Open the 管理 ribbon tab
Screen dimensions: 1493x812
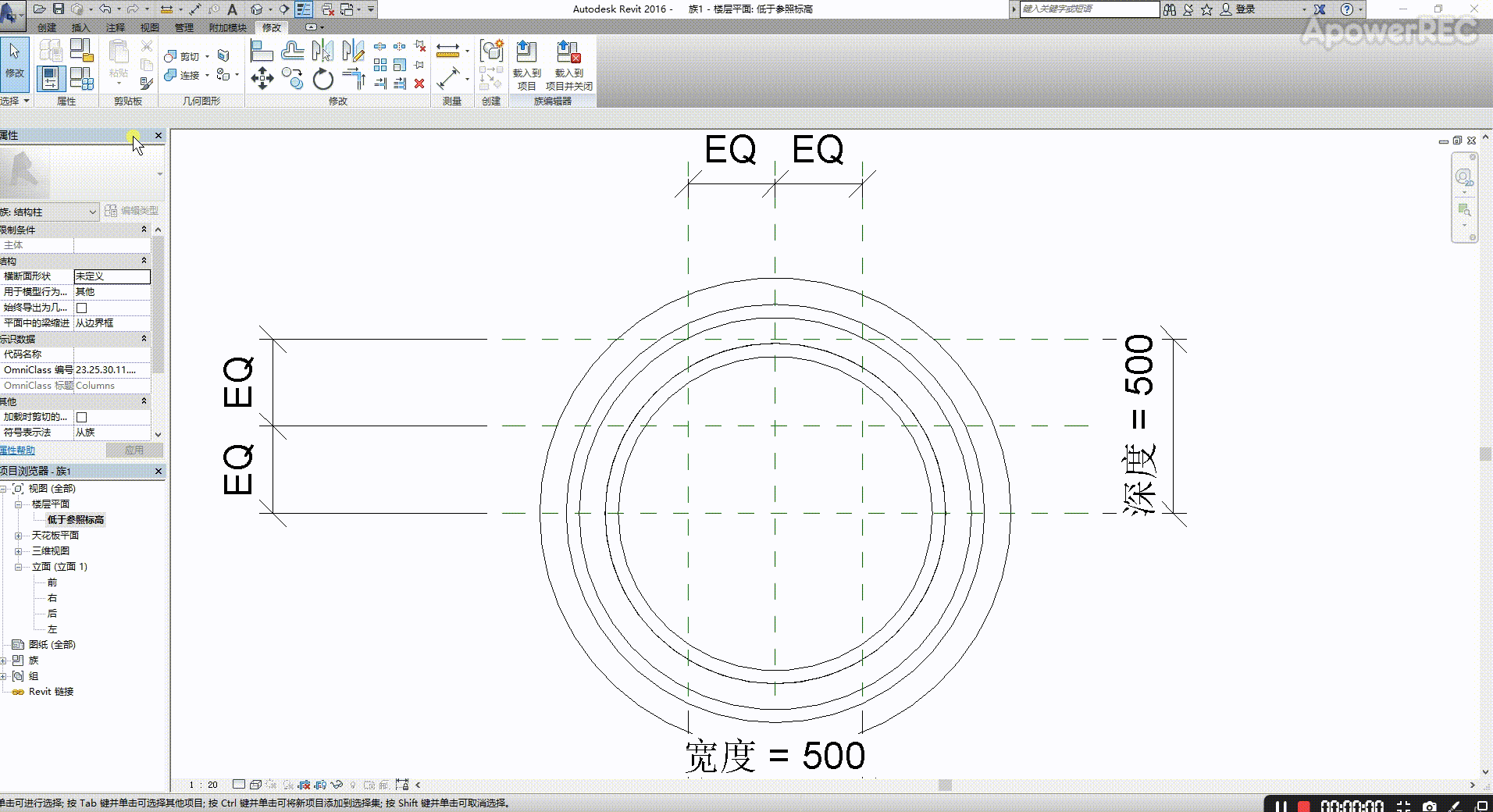pyautogui.click(x=184, y=27)
